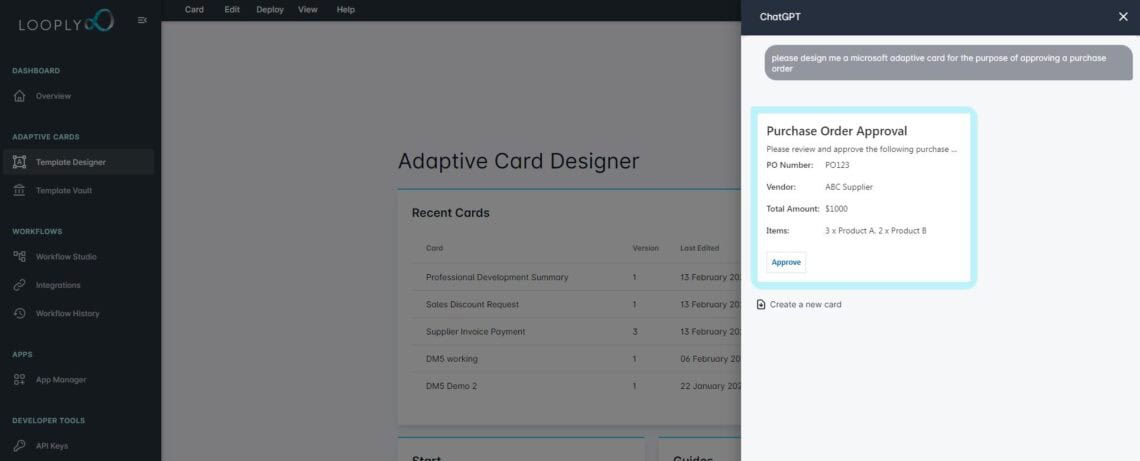Click the new card document icon
The height and width of the screenshot is (461, 1140).
[760, 305]
